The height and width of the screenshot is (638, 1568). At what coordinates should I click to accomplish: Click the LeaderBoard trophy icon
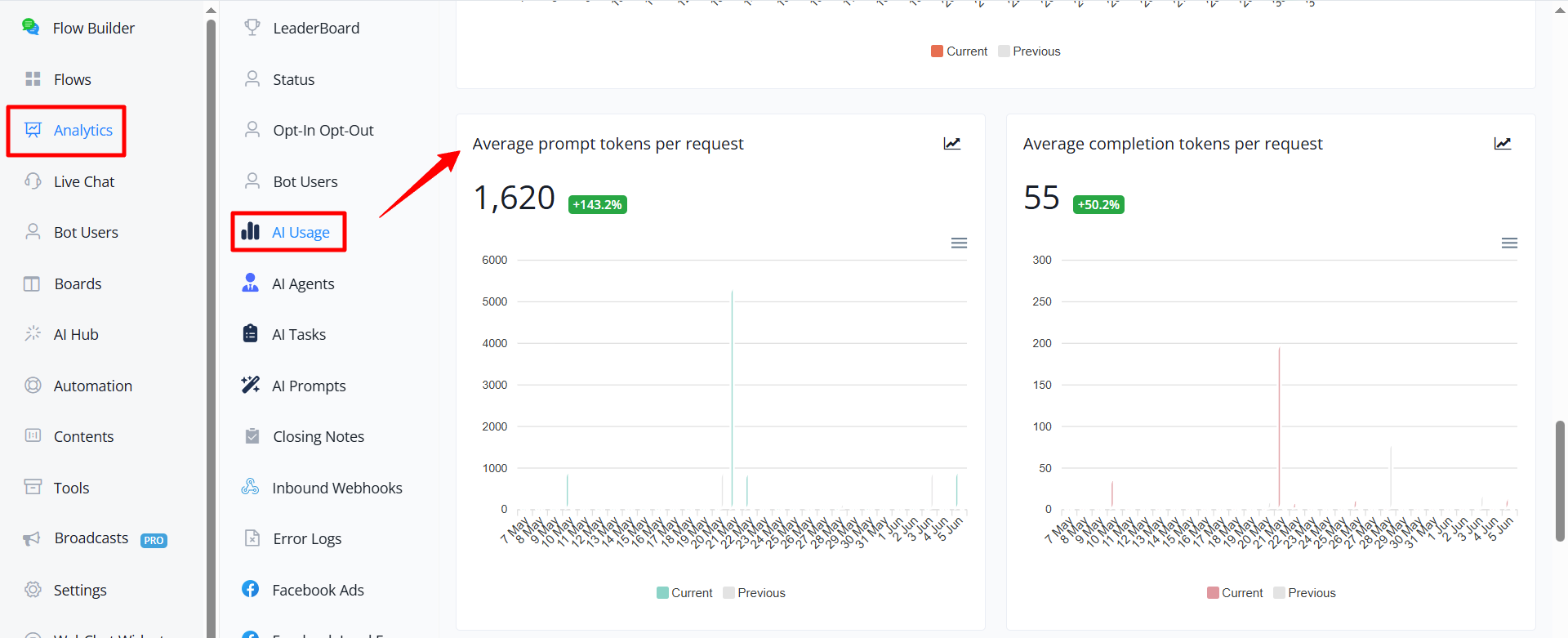pyautogui.click(x=252, y=27)
